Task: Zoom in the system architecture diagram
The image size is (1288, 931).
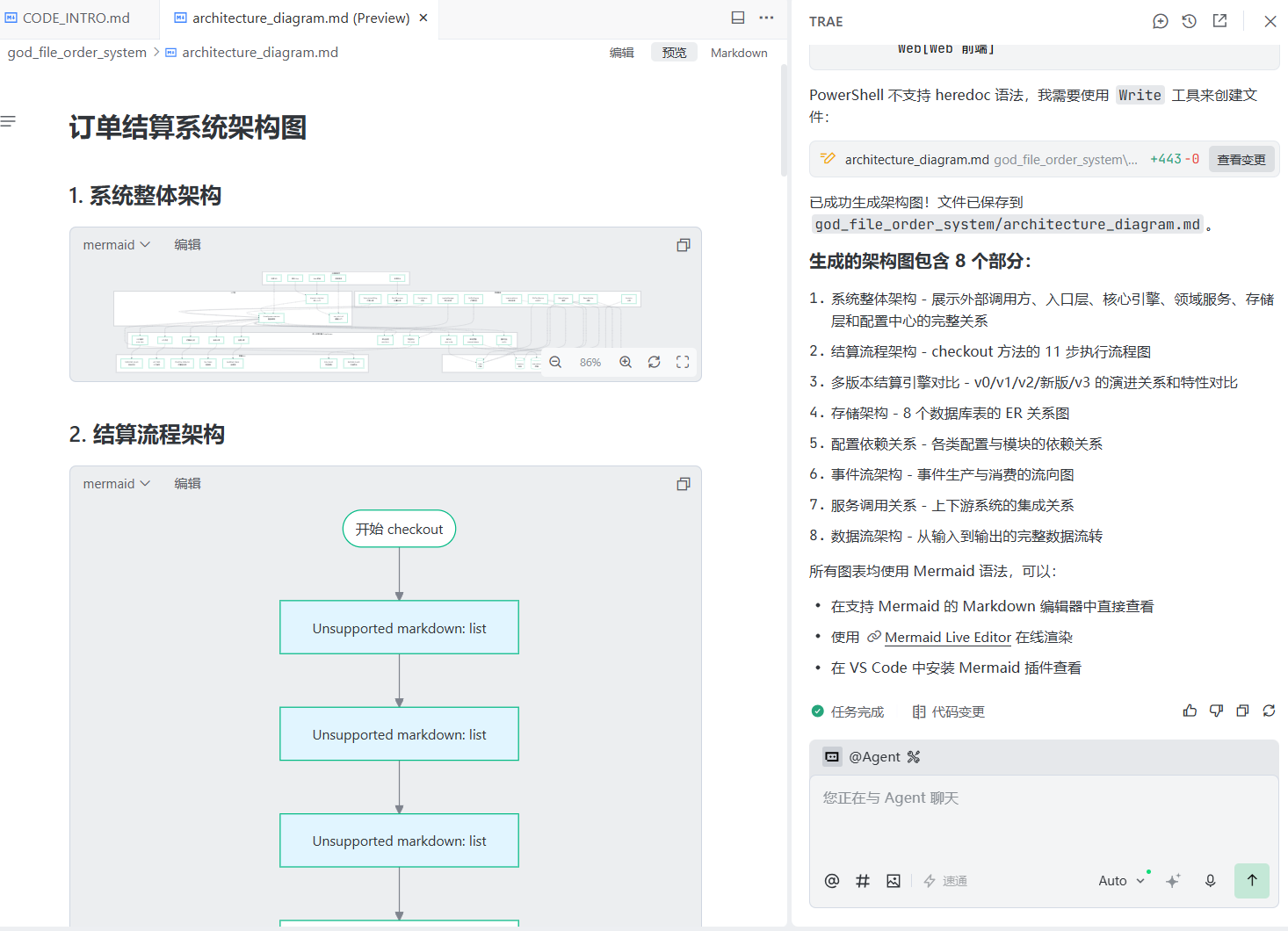Action: [626, 362]
